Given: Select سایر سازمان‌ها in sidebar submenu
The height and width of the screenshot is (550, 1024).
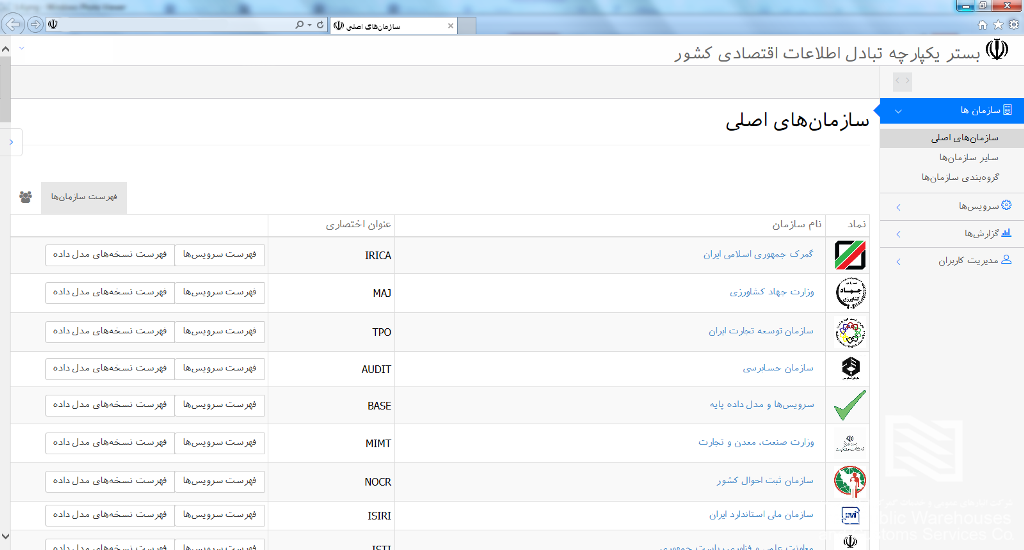Looking at the screenshot, I should 968,157.
